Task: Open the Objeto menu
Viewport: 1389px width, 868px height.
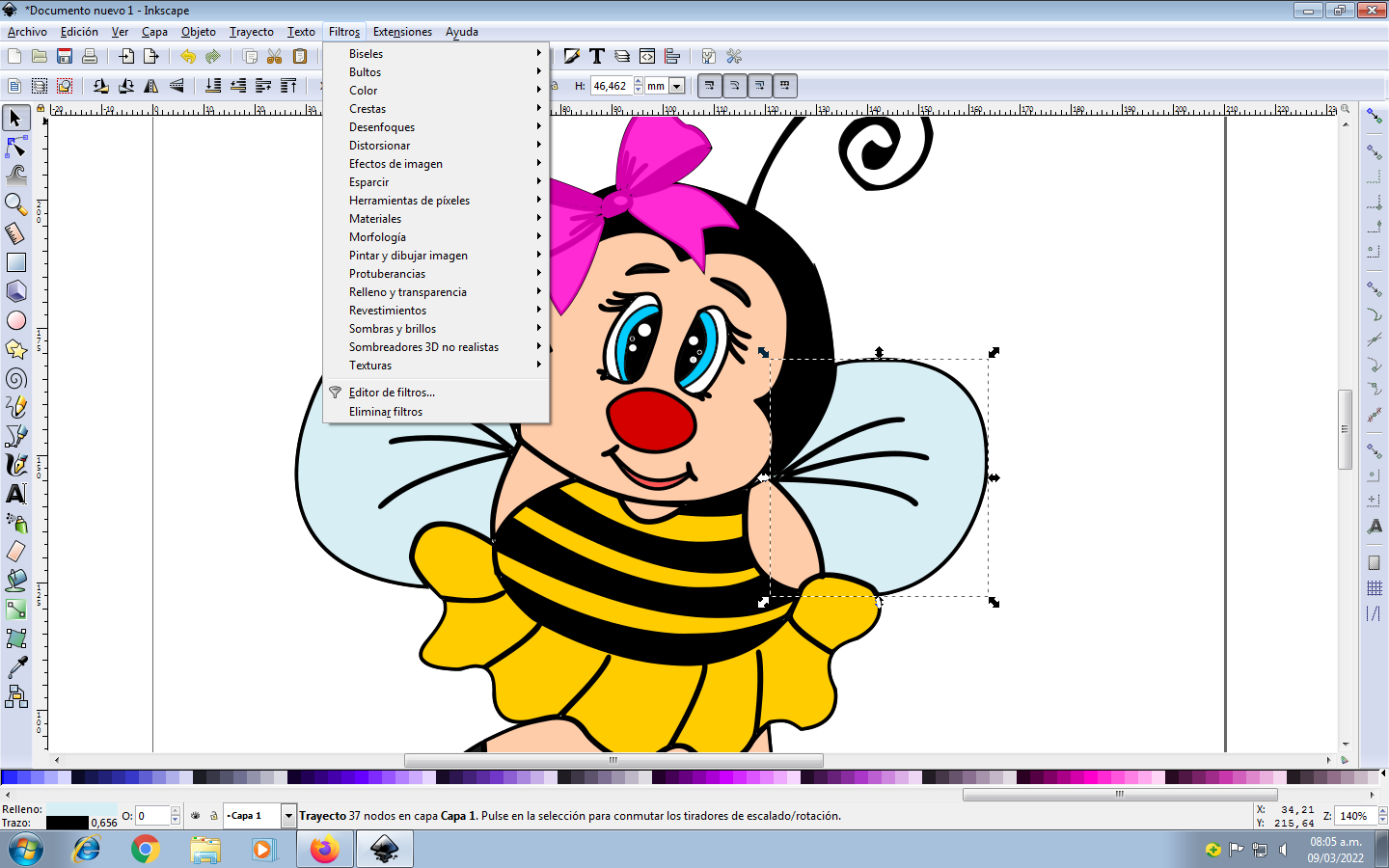Action: pyautogui.click(x=199, y=32)
